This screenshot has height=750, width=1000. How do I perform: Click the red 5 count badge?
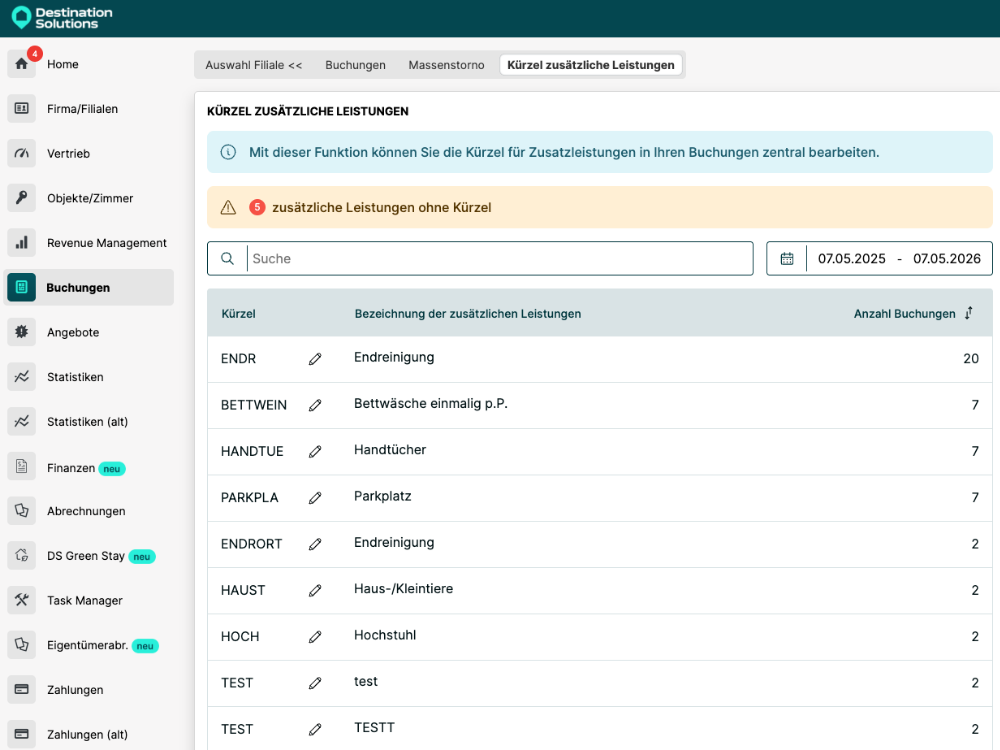(x=257, y=207)
